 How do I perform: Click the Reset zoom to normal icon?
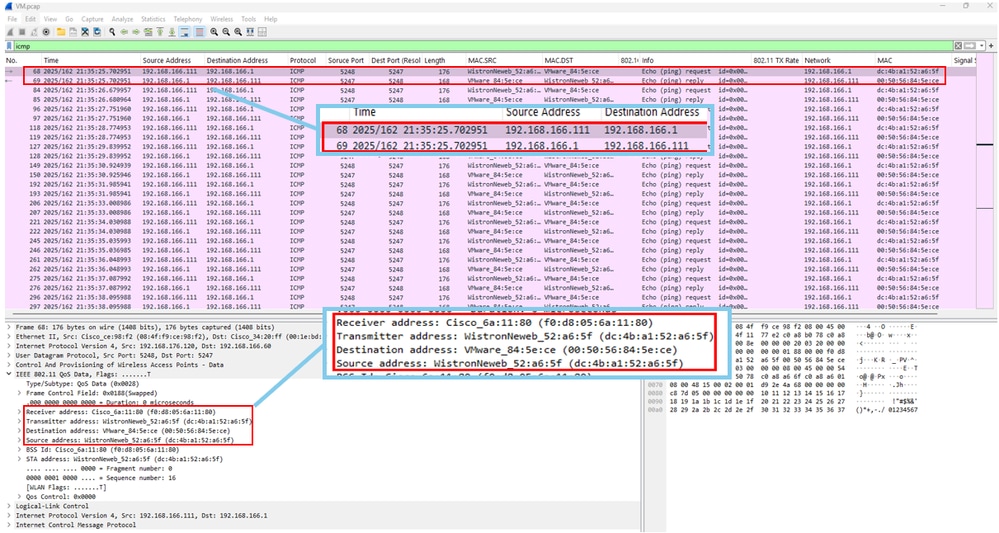238,32
